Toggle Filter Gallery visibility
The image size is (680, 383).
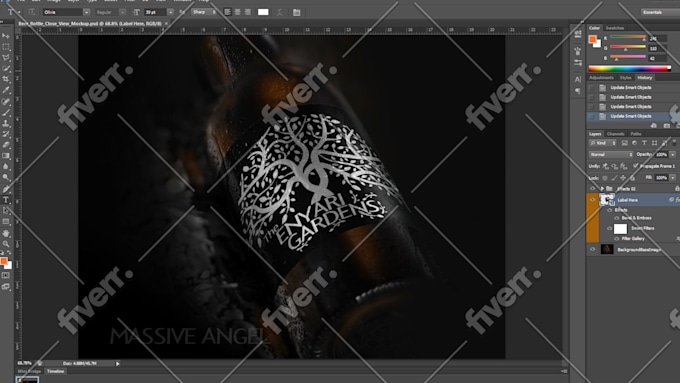click(617, 239)
